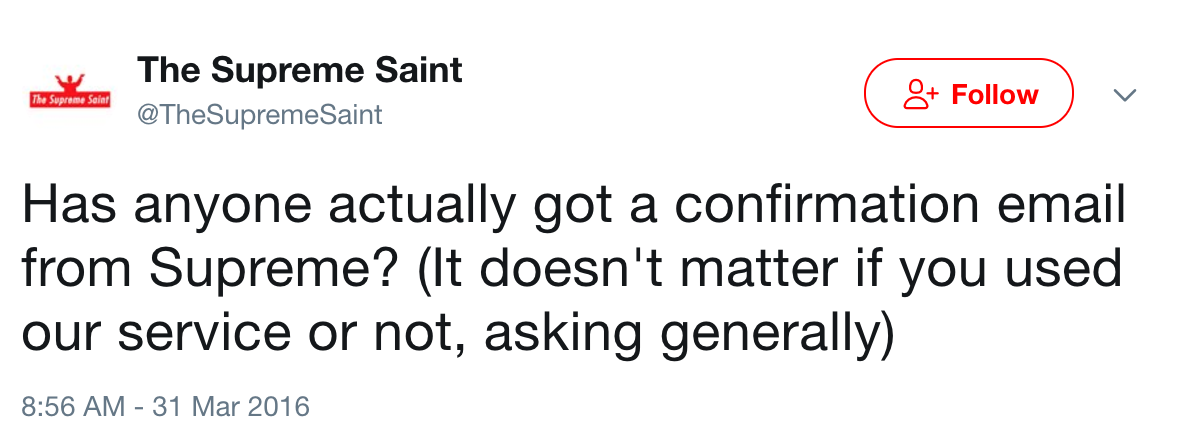This screenshot has width=1196, height=442.
Task: Click tweet line starting "our service or not"
Action: tap(455, 330)
